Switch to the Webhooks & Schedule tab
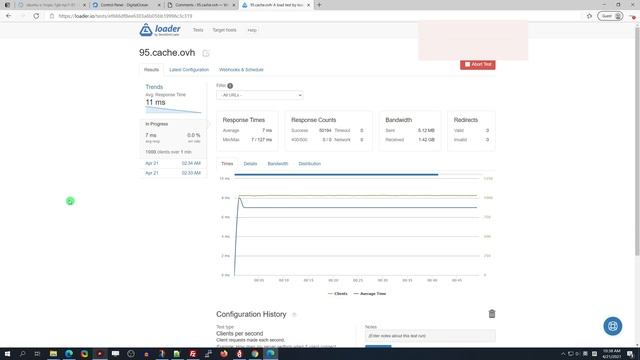Viewport: 640px width, 360px height. coord(241,70)
